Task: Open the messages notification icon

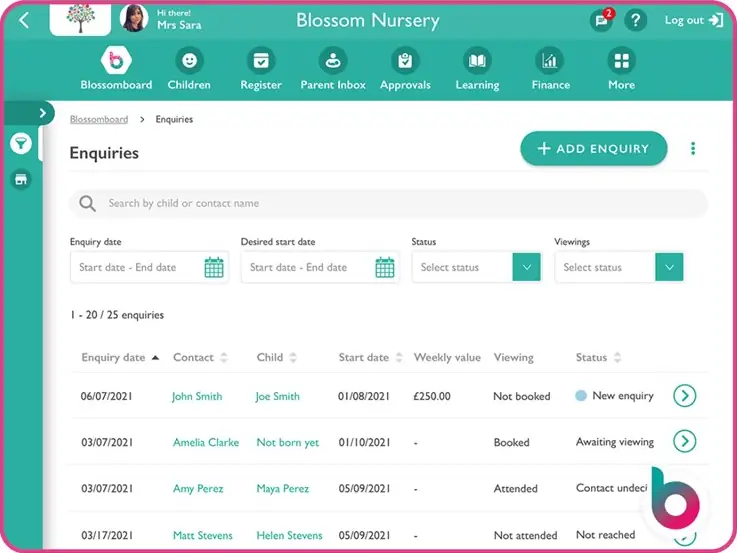Action: click(601, 20)
